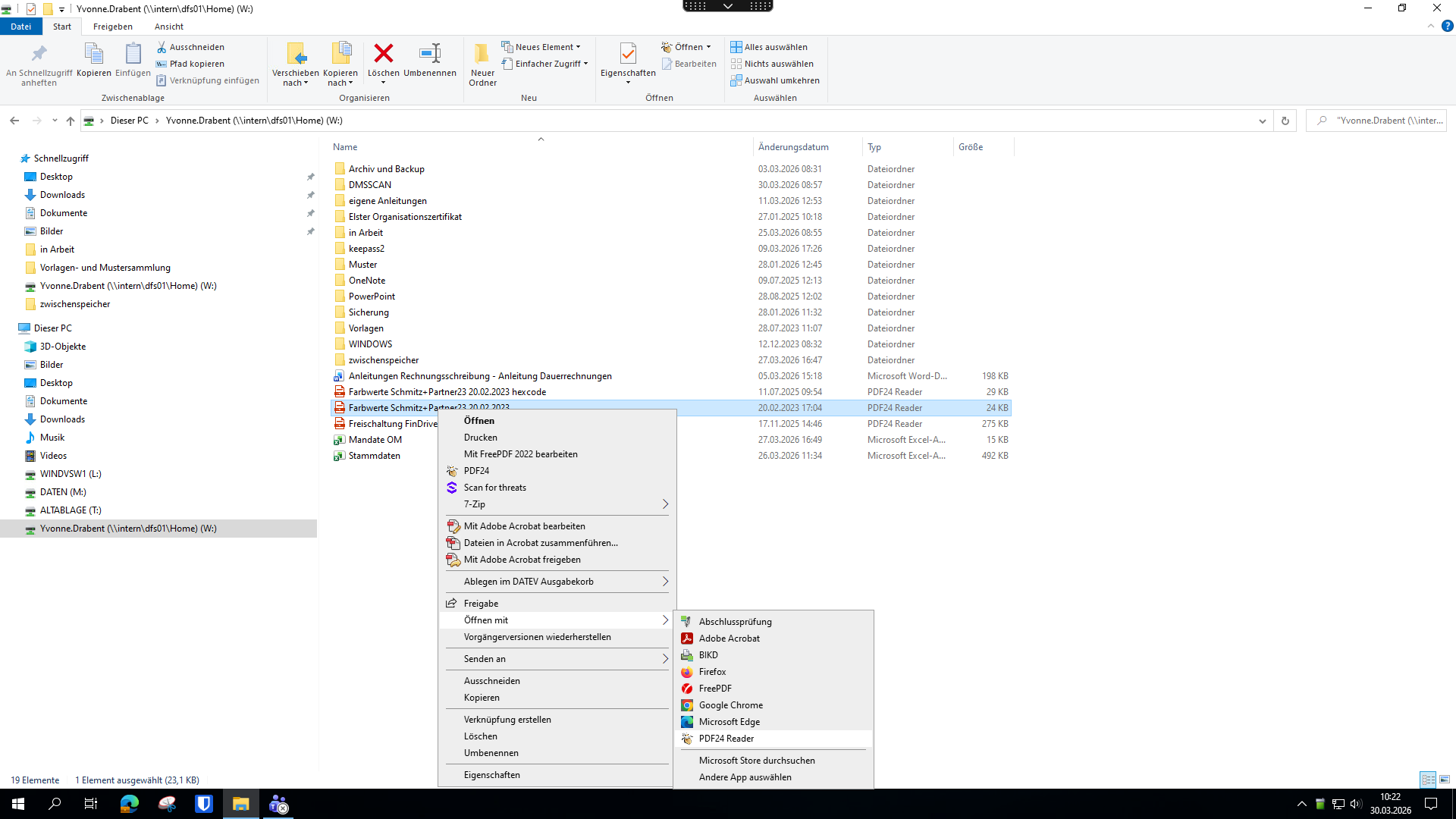
Task: Click the Neuer Ordner icon
Action: (x=482, y=54)
